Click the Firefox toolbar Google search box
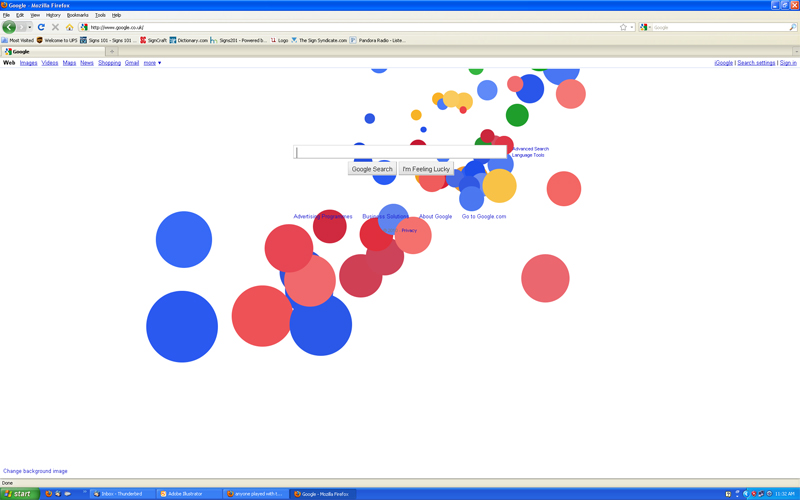The image size is (800, 500). click(720, 27)
